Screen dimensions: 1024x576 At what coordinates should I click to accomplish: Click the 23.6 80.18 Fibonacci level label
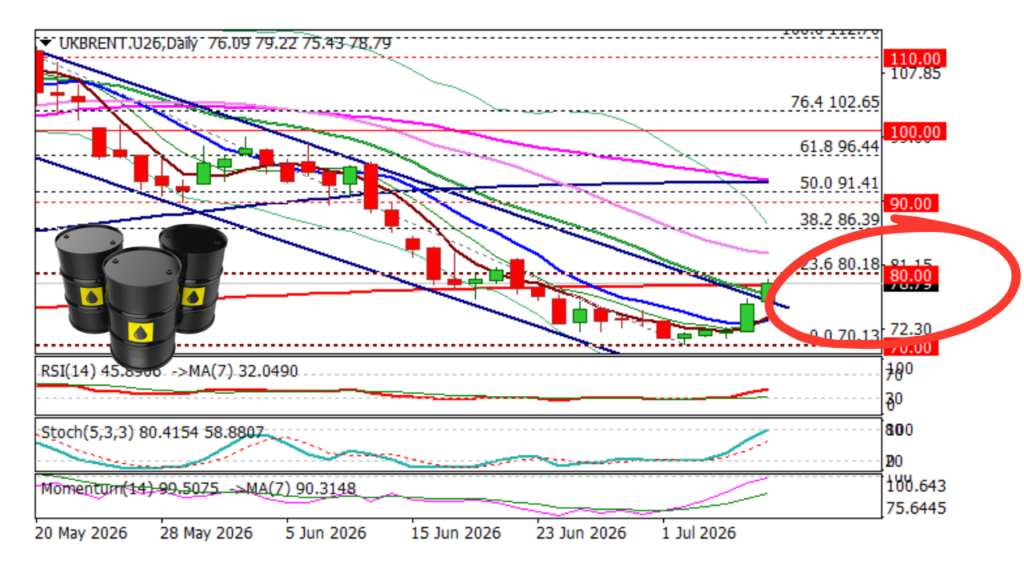tap(839, 264)
